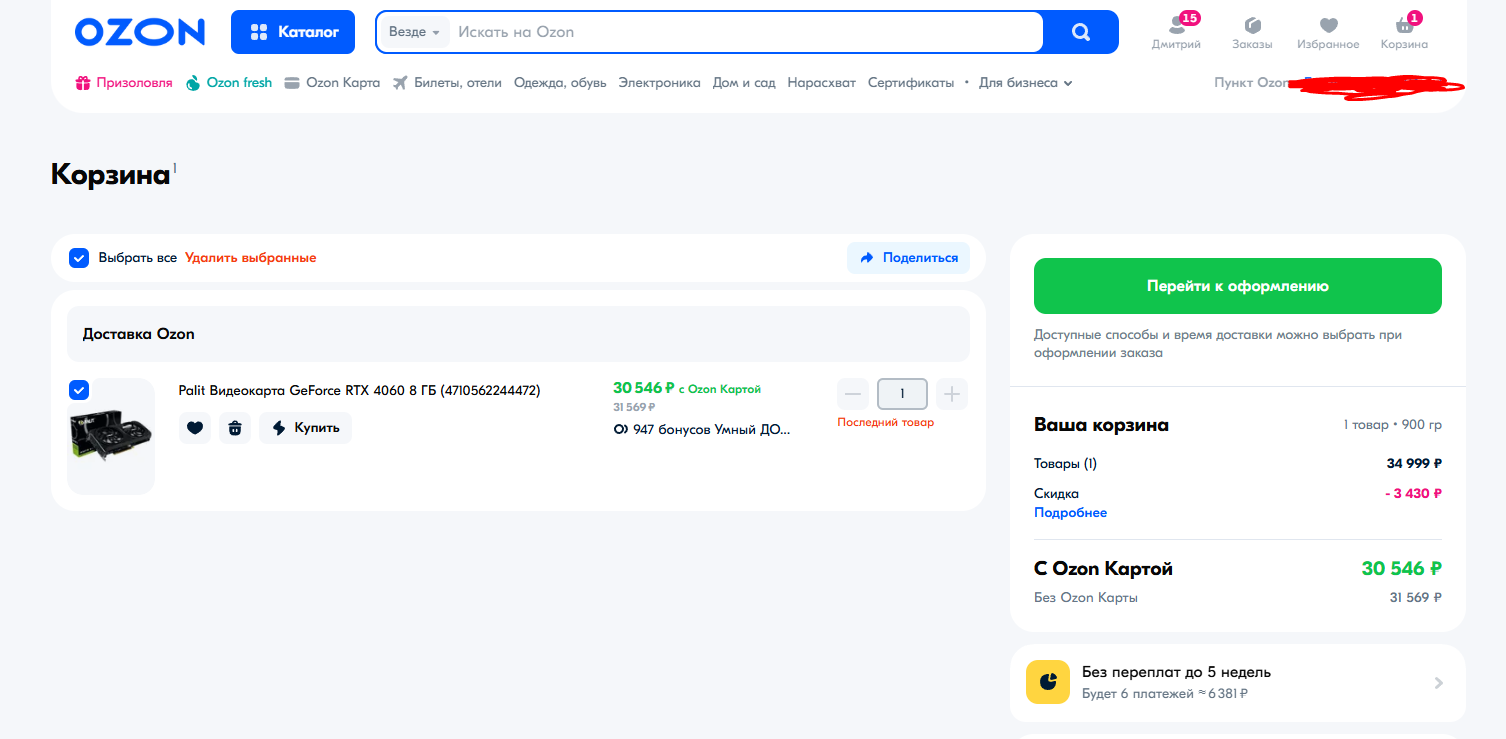The height and width of the screenshot is (739, 1506).
Task: Expand the Для бизнеса dropdown
Action: click(x=1026, y=83)
